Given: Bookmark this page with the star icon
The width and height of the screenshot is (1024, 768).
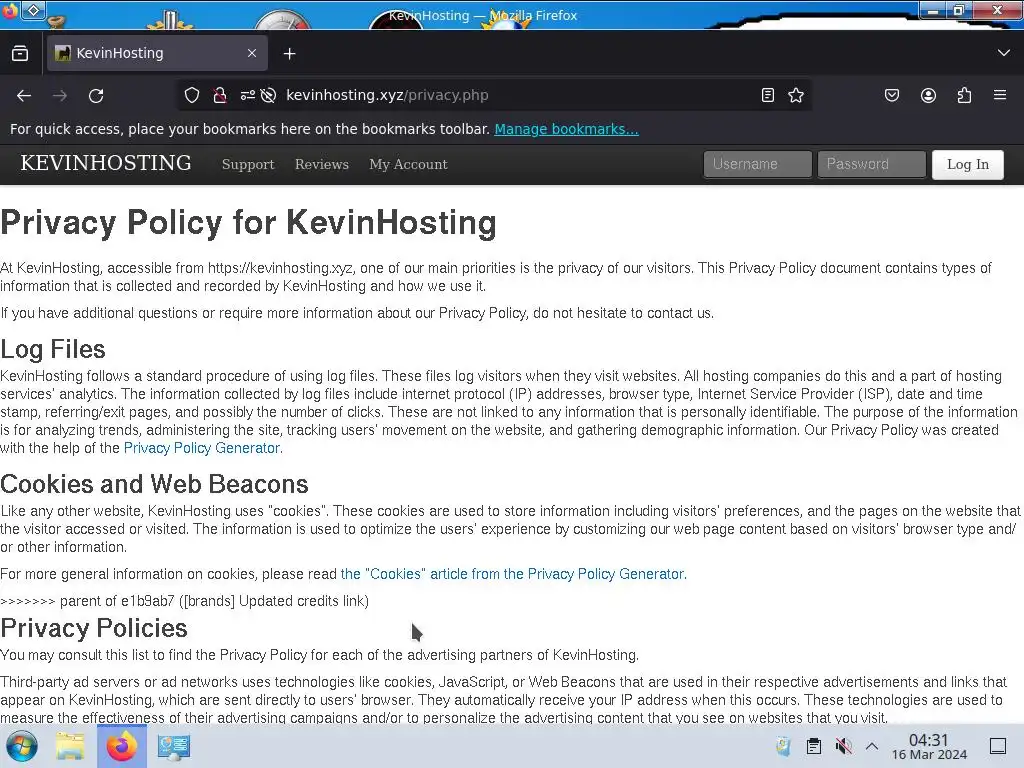Looking at the screenshot, I should (795, 95).
